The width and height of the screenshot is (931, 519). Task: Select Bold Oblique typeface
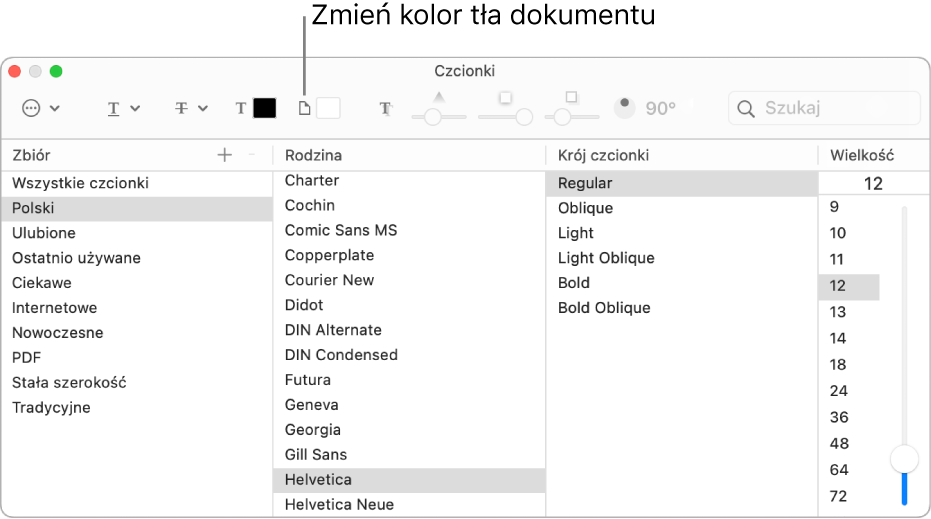pyautogui.click(x=682, y=308)
